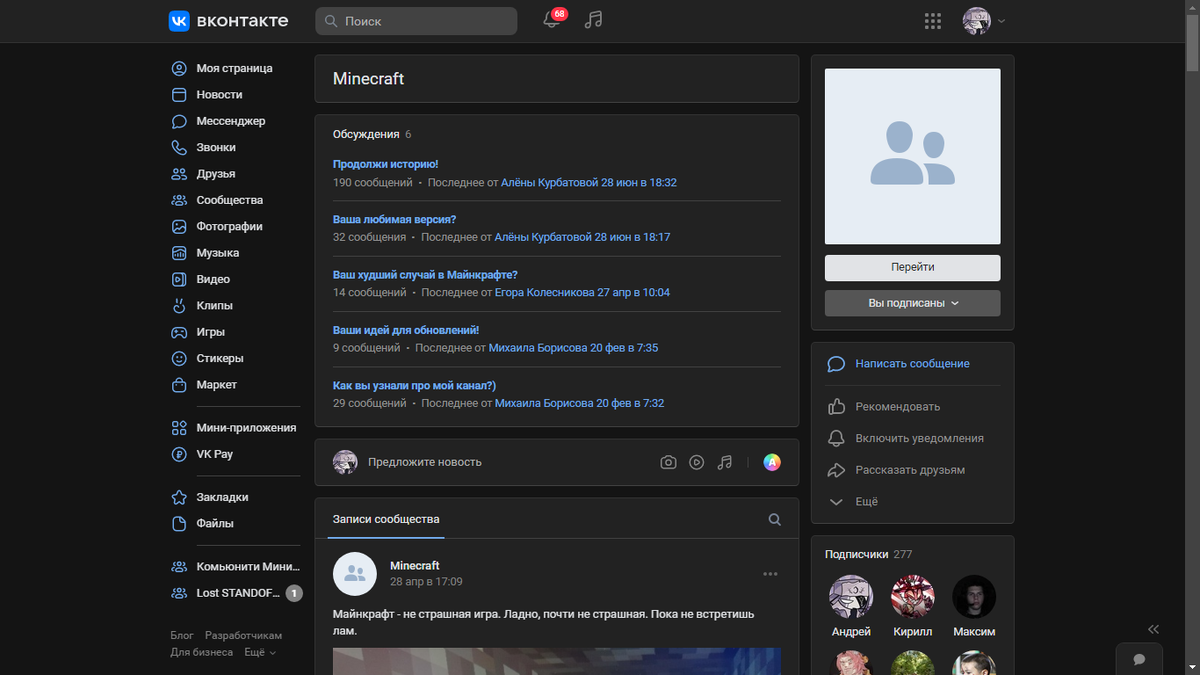Collapse the sidebar with double chevron icon
Screen dimensions: 1200x675
coord(1153,629)
